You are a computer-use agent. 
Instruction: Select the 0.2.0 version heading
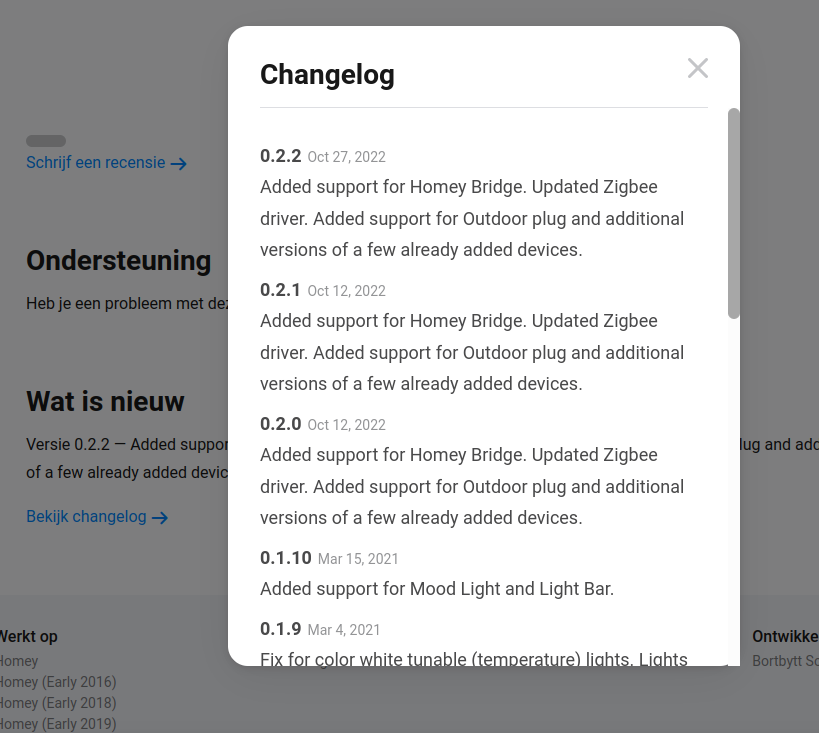(x=280, y=424)
